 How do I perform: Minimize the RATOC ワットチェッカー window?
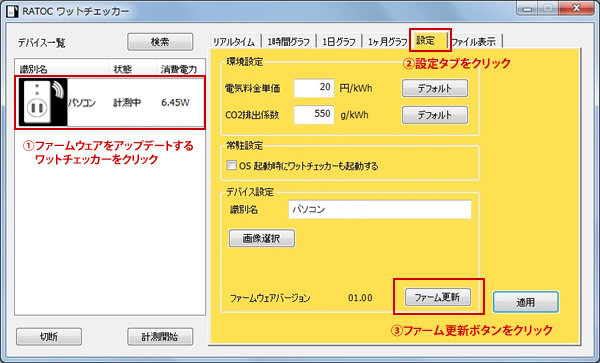[528, 8]
